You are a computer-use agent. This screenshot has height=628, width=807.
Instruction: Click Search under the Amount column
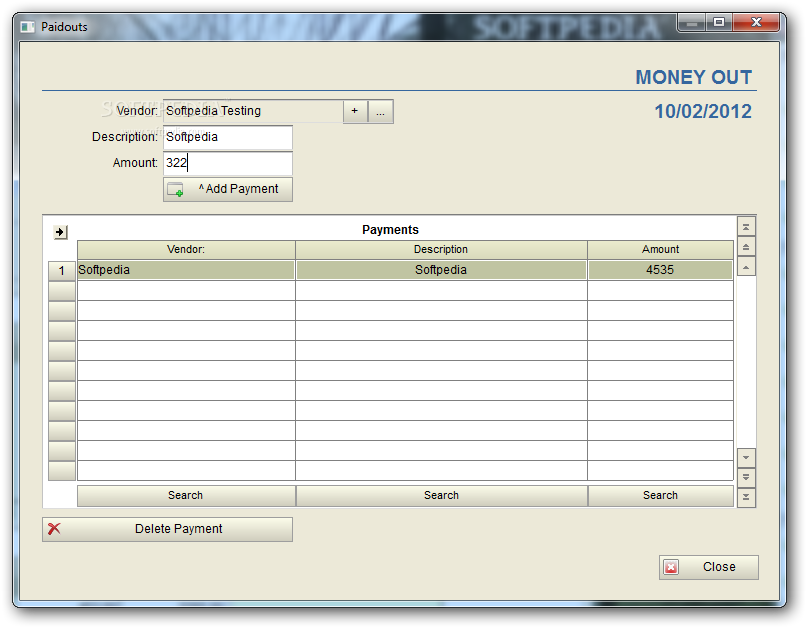point(660,496)
